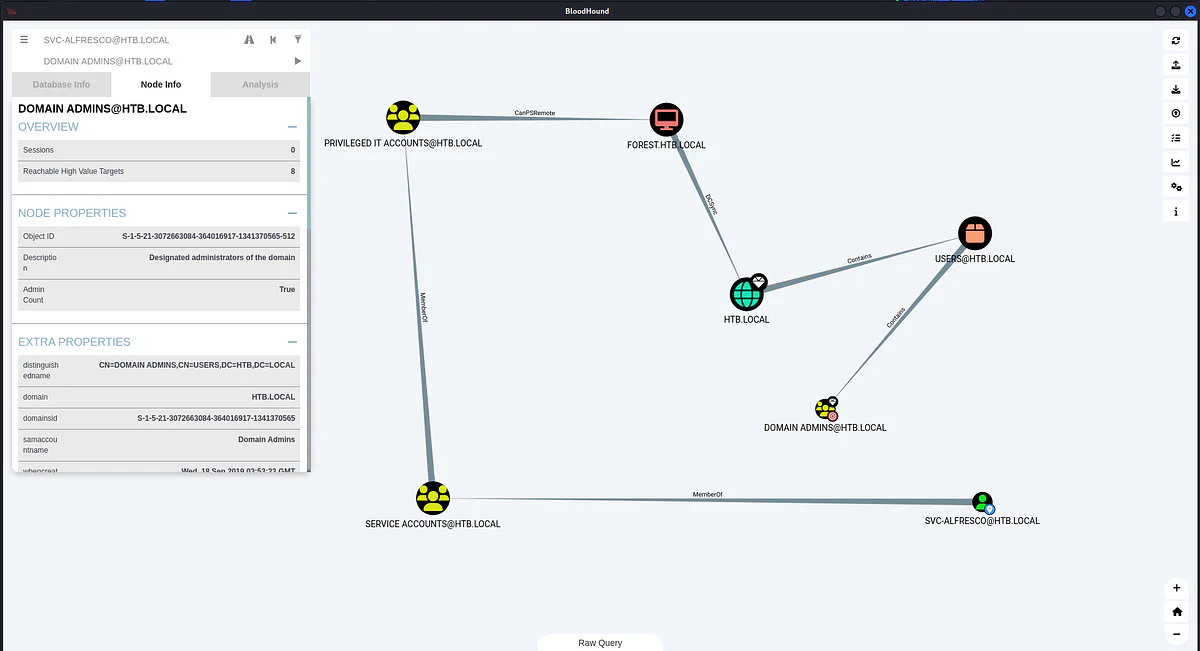The height and width of the screenshot is (651, 1200).
Task: Click the horizontal MemberOf edge label
Action: 707,494
